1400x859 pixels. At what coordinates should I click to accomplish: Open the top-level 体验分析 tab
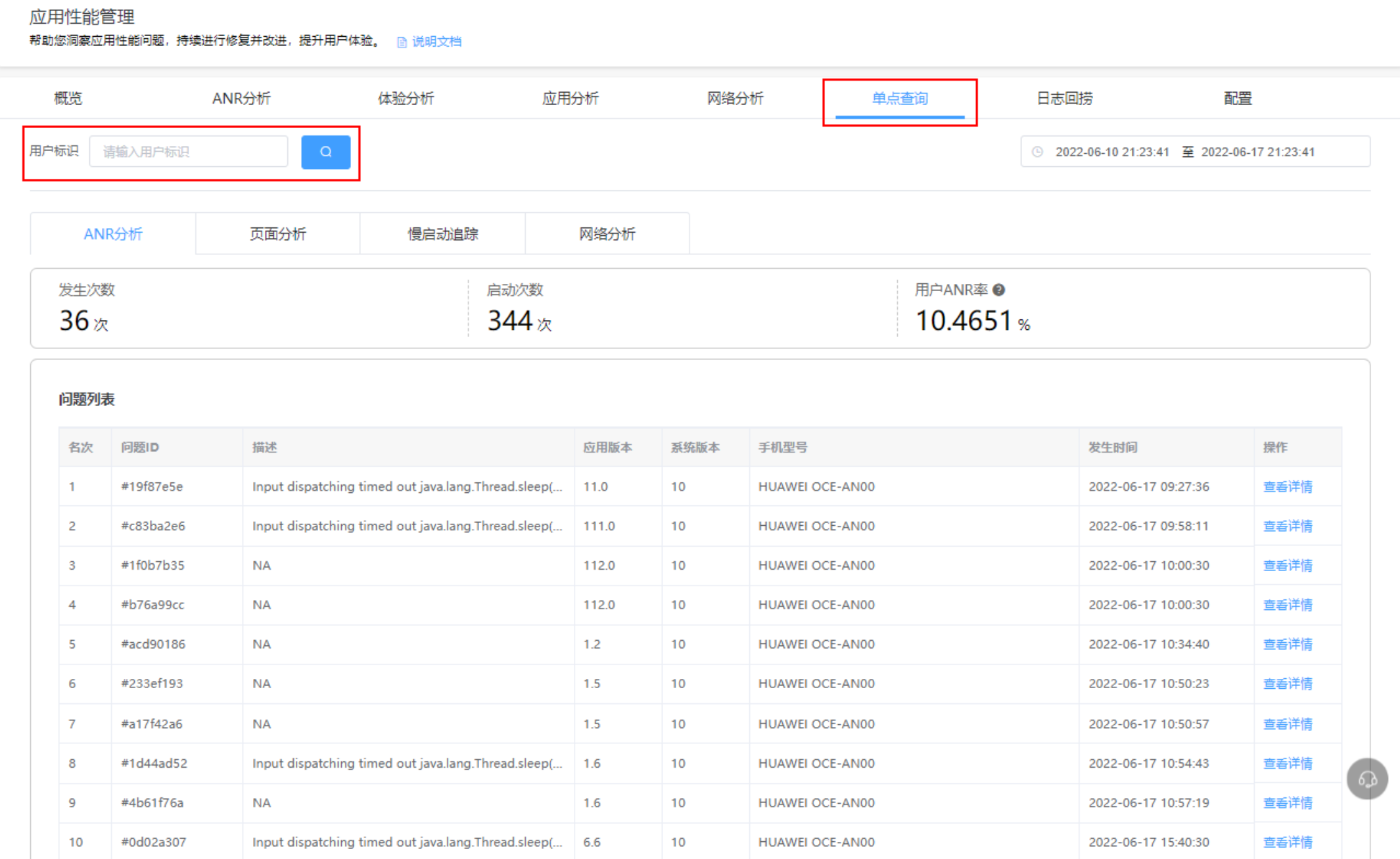point(406,99)
